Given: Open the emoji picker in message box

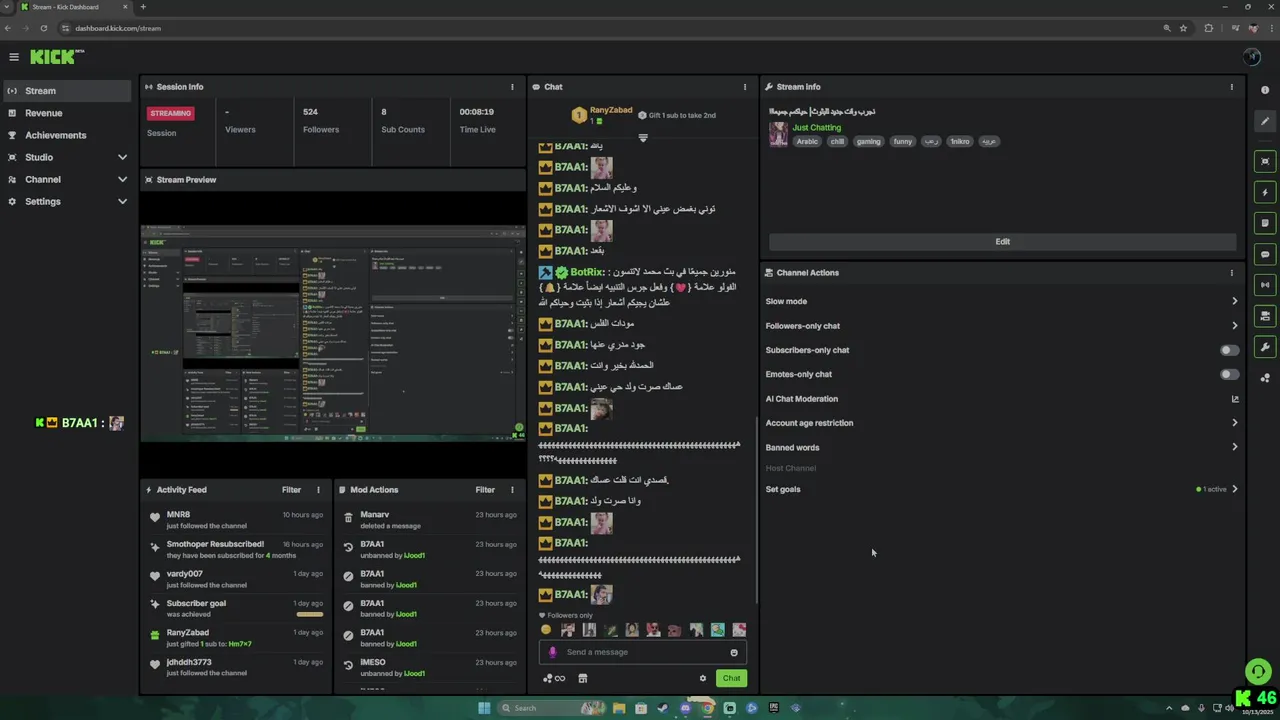Looking at the screenshot, I should tap(733, 652).
